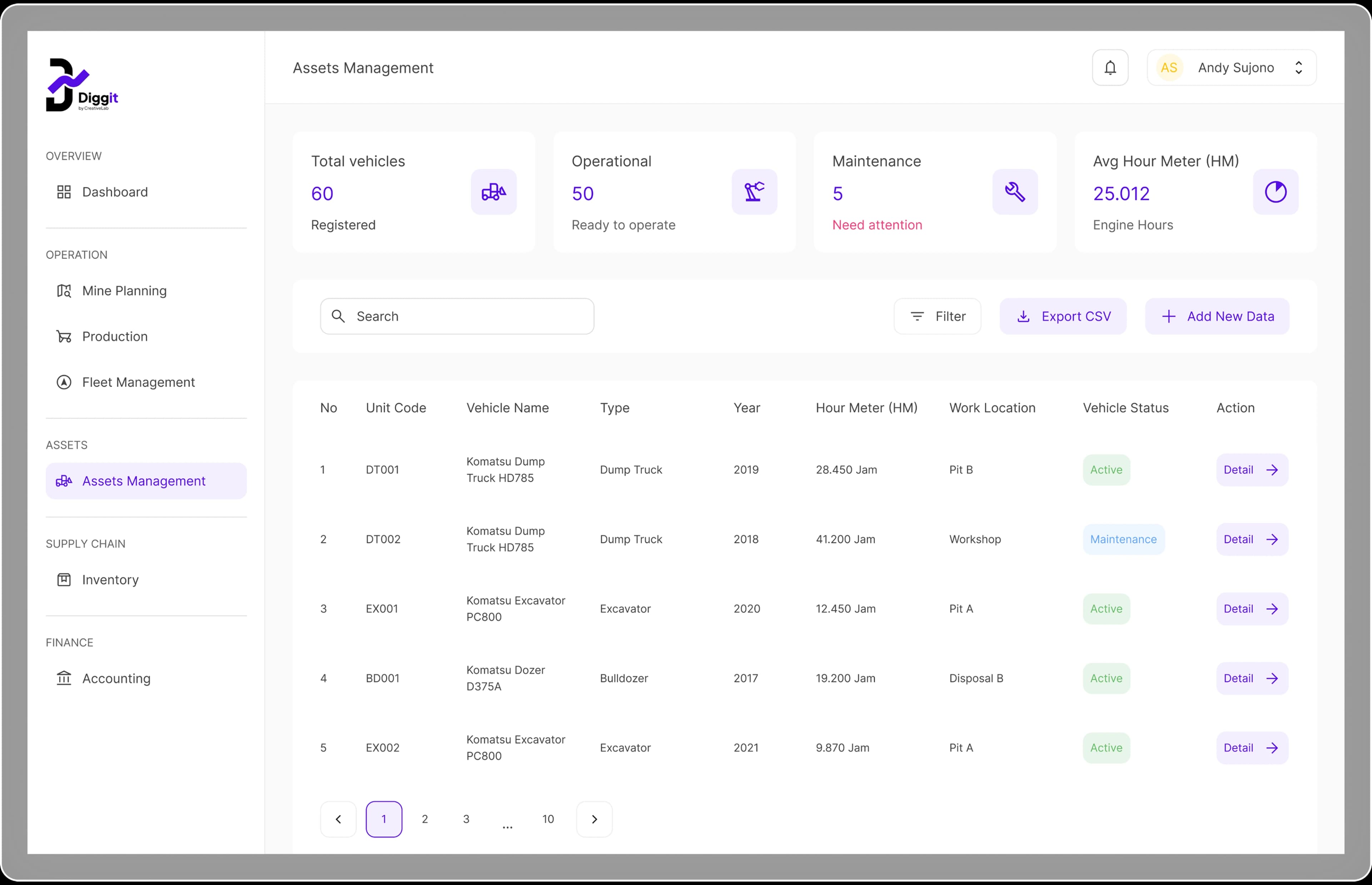Click the DT001 unit code cell
1372x885 pixels.
click(x=382, y=470)
